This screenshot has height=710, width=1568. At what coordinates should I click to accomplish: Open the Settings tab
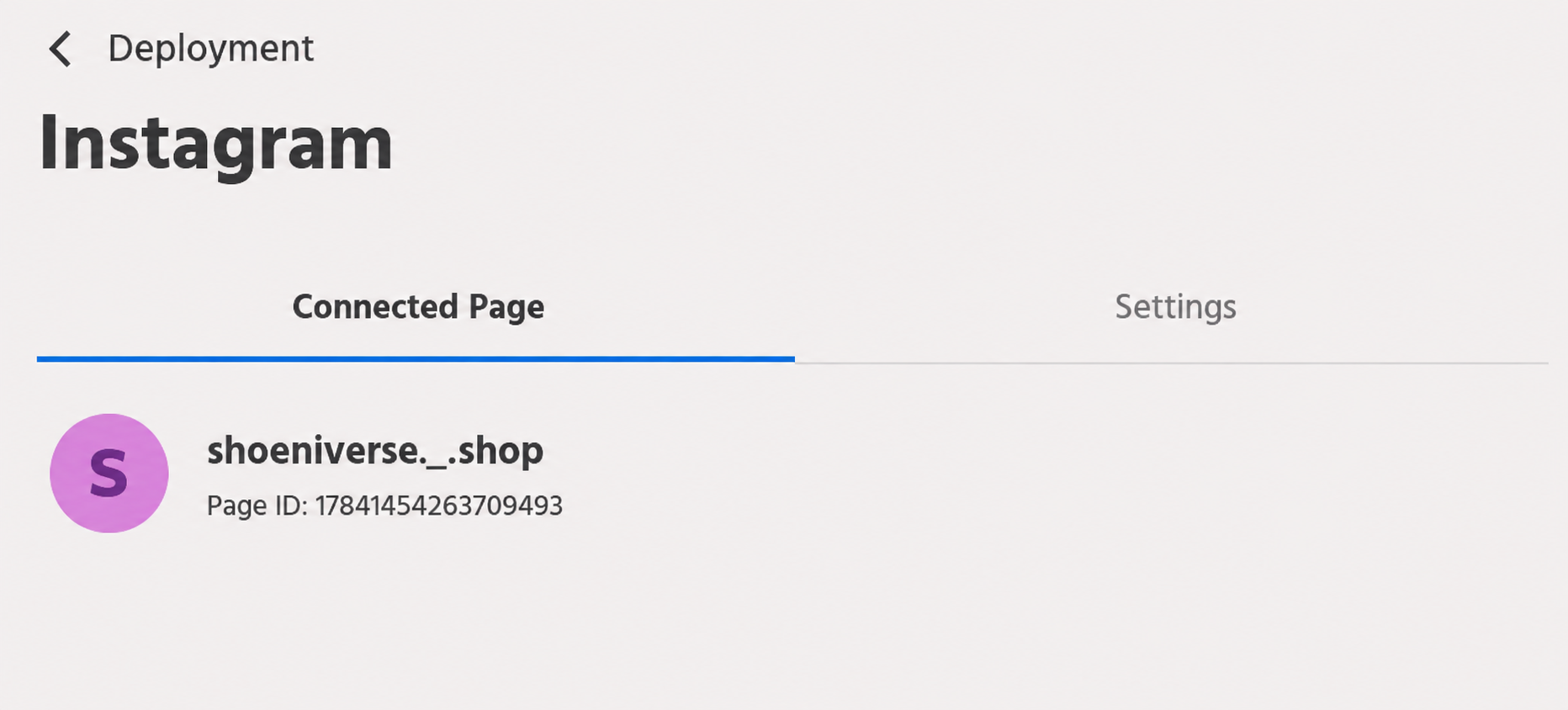click(1175, 307)
